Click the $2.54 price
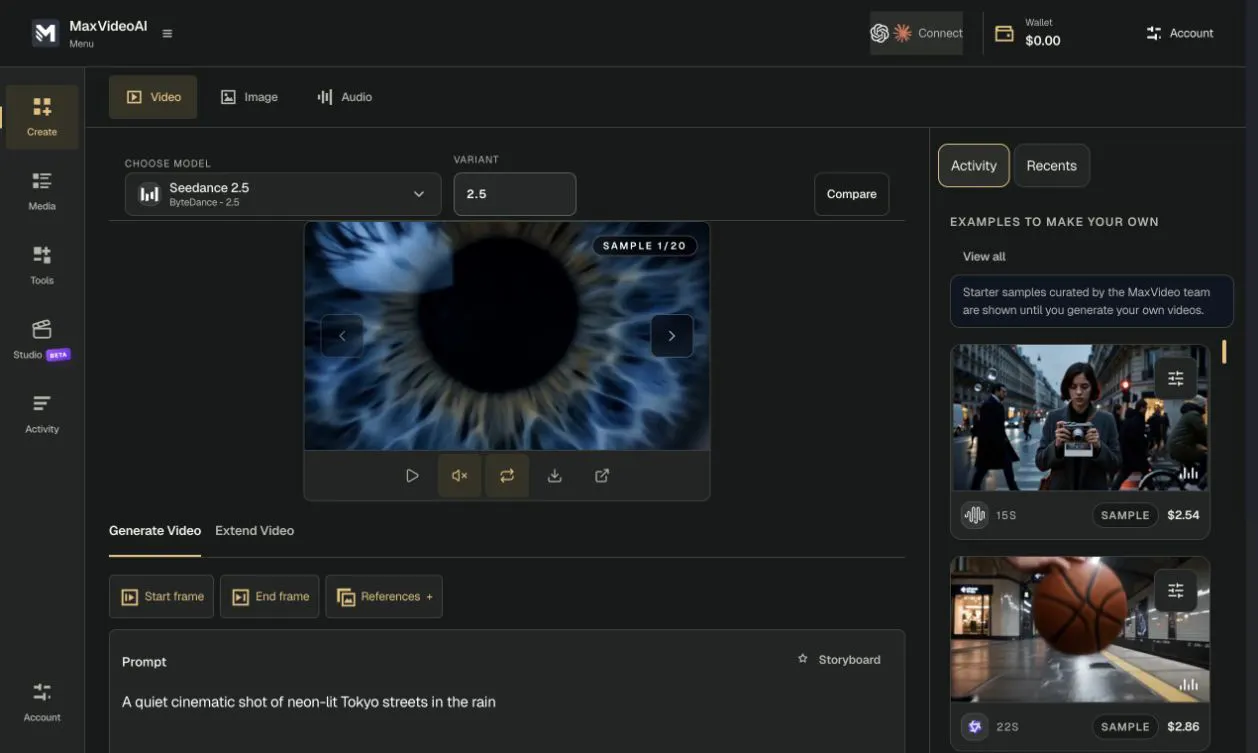The height and width of the screenshot is (753, 1258). pyautogui.click(x=1183, y=515)
